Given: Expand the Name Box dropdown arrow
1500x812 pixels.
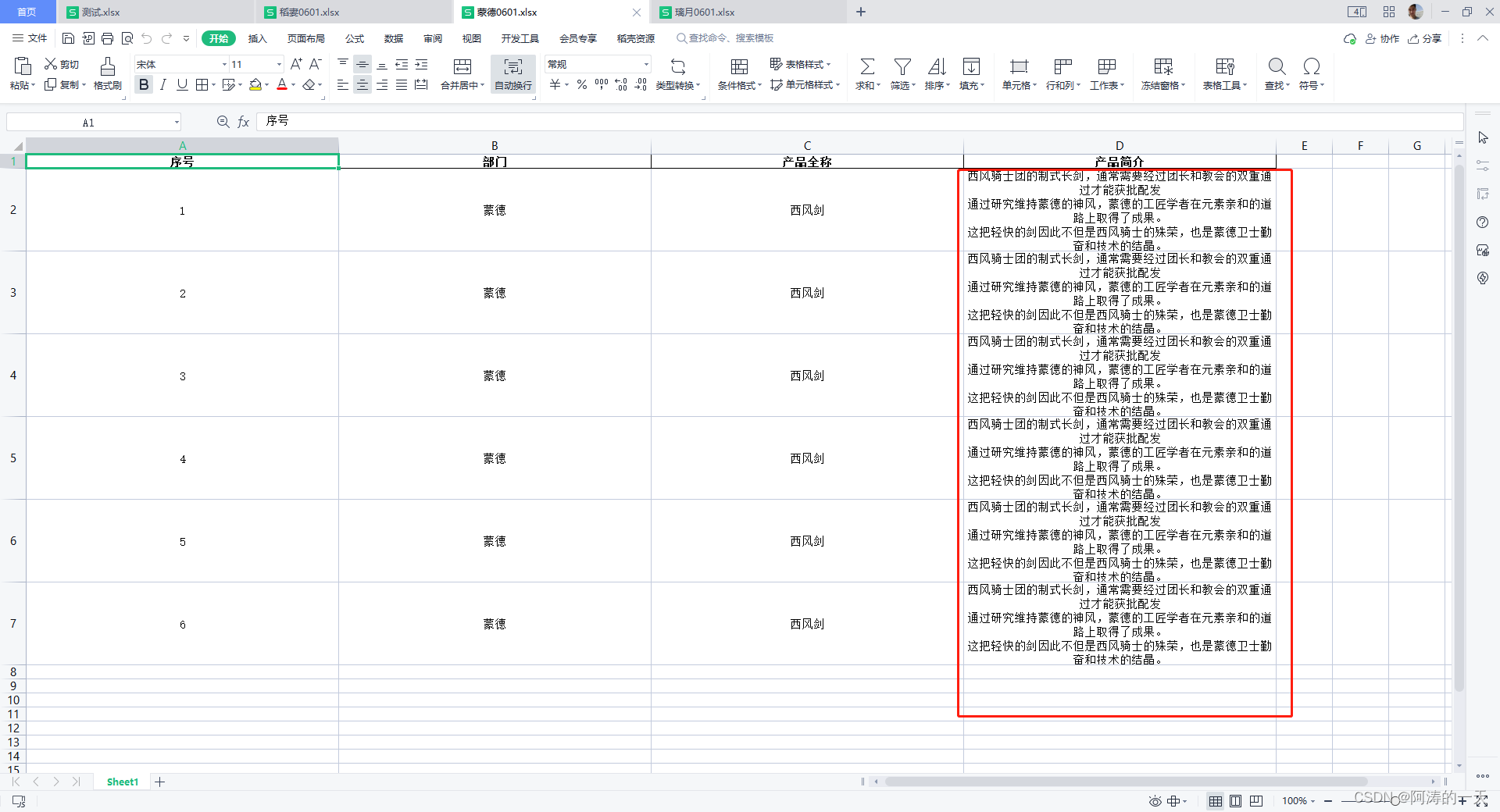Looking at the screenshot, I should (x=177, y=123).
